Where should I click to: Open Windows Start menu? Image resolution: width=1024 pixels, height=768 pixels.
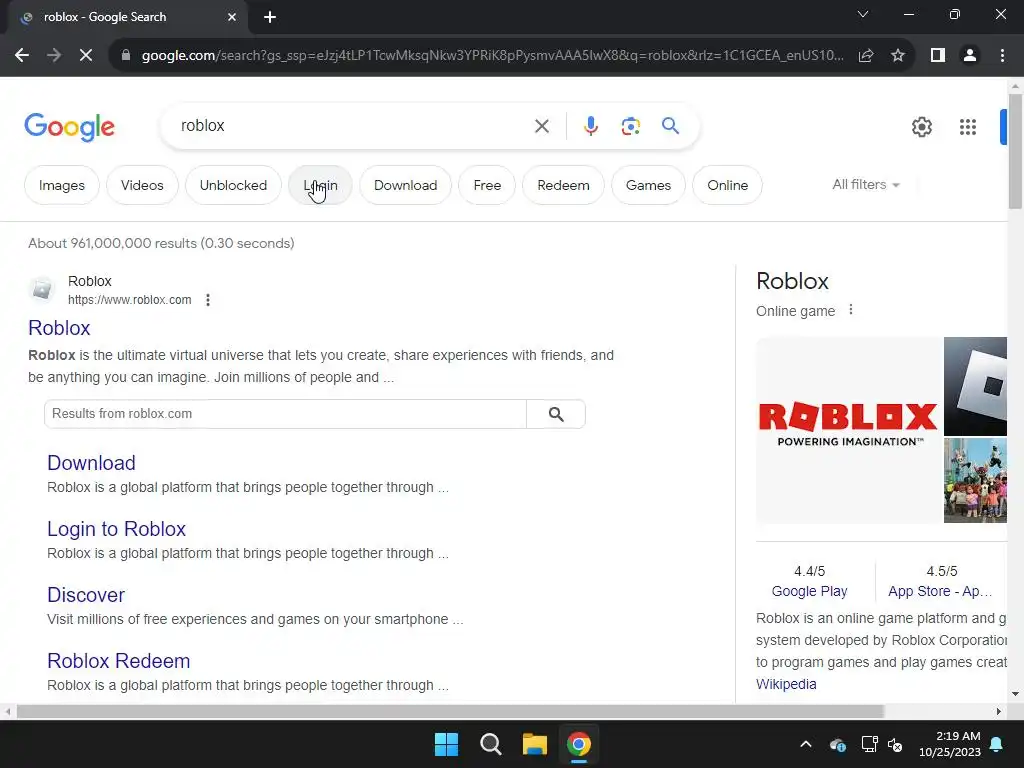(447, 744)
